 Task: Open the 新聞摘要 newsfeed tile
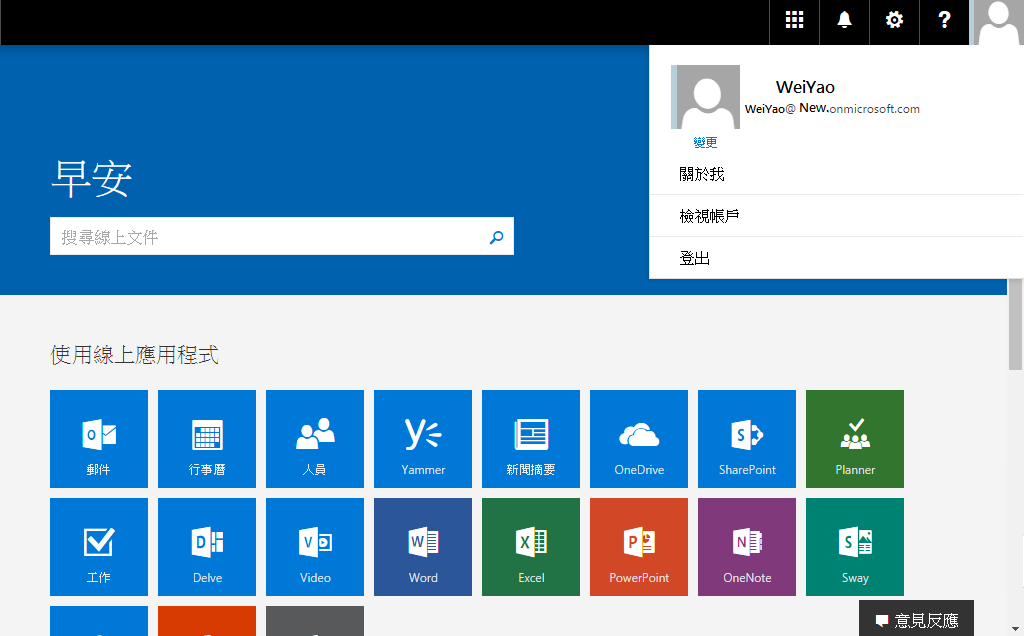point(531,439)
